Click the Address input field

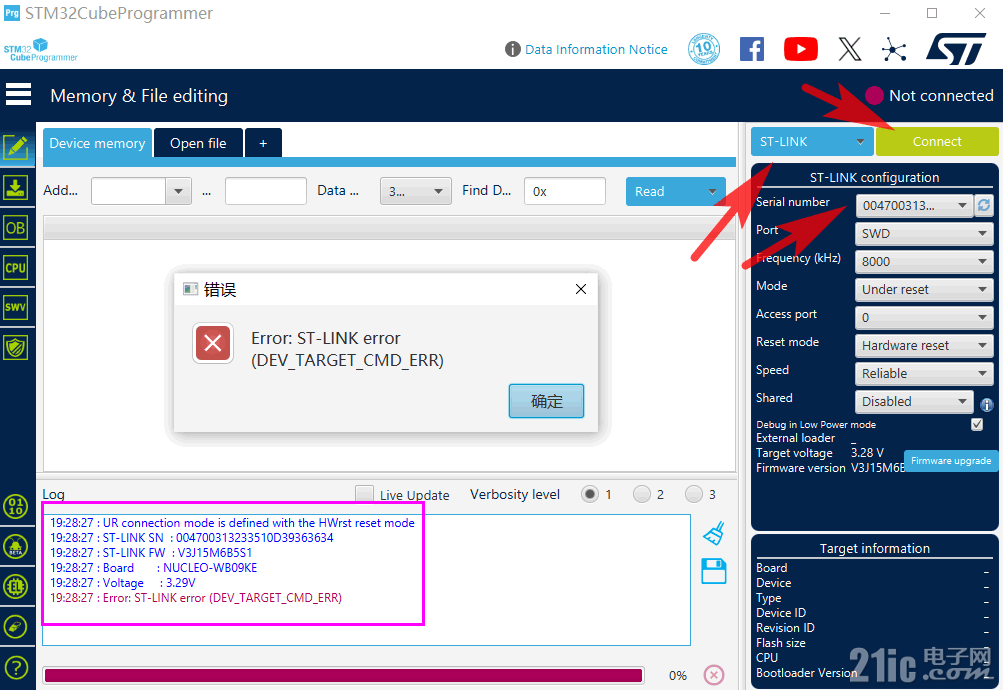[129, 191]
